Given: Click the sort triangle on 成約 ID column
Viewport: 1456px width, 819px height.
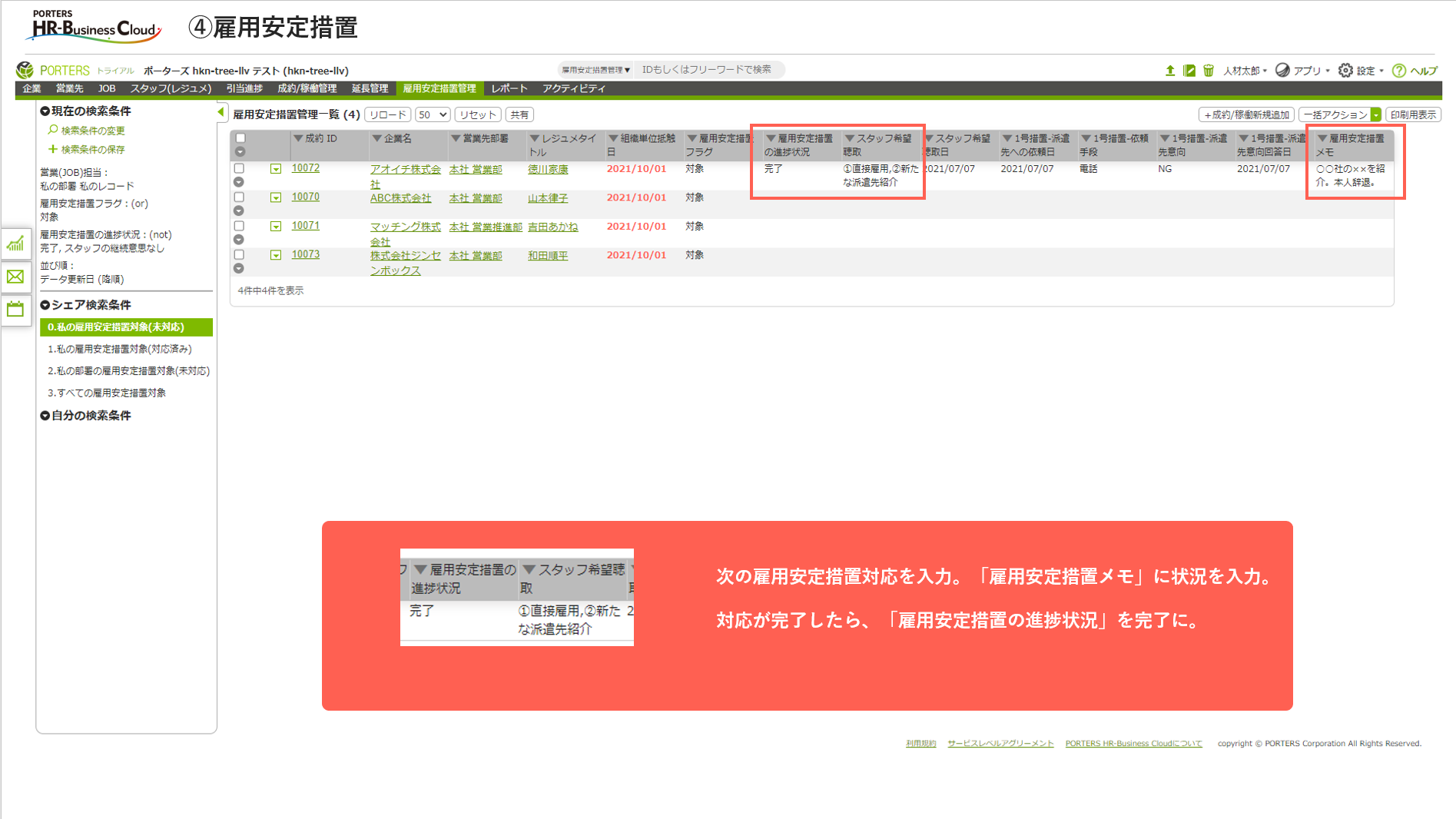Looking at the screenshot, I should [x=297, y=138].
